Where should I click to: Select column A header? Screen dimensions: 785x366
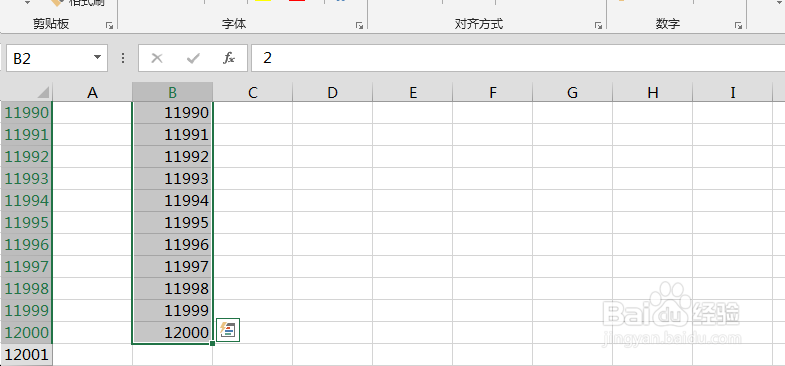pyautogui.click(x=92, y=92)
